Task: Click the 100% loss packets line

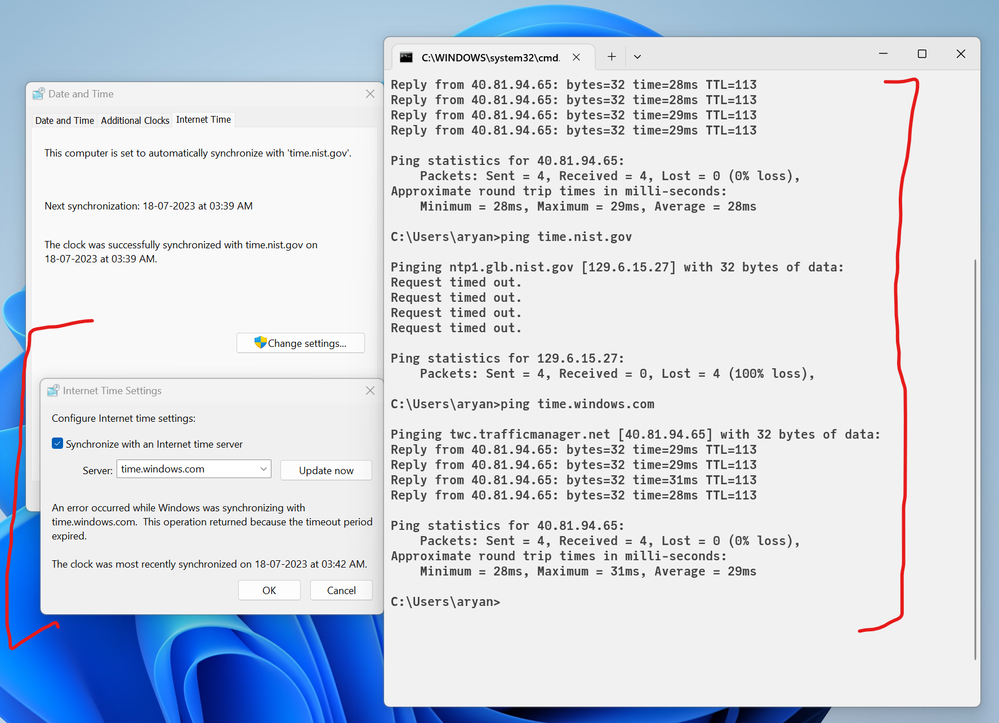Action: tap(617, 373)
